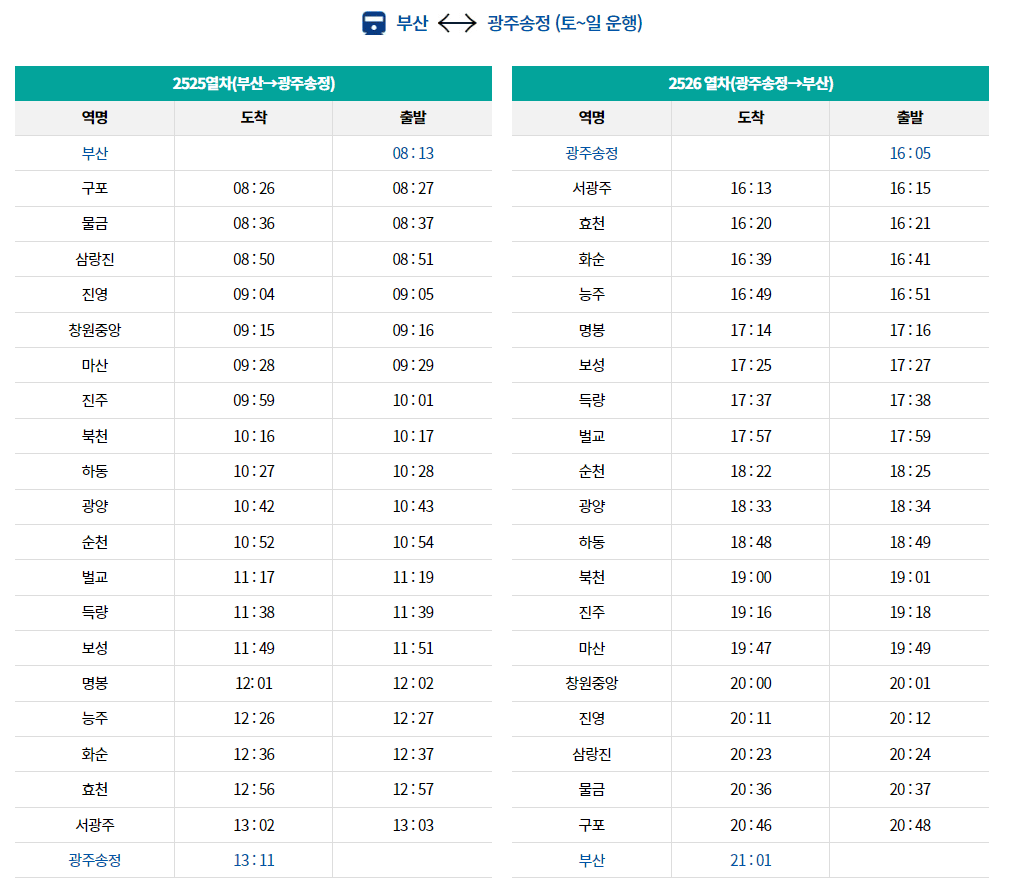Select the 도착 column header in the right table

(750, 117)
